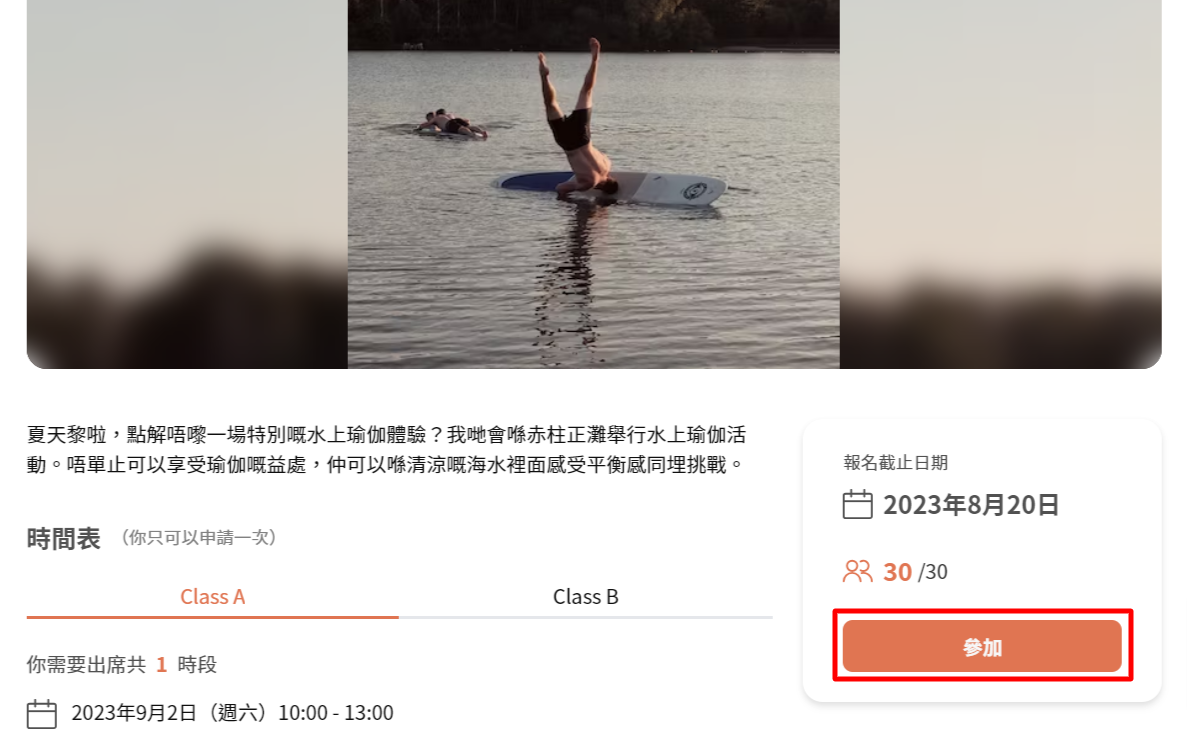Click the 2023年8月20日 deadline date text
1187x732 pixels.
[x=971, y=505]
